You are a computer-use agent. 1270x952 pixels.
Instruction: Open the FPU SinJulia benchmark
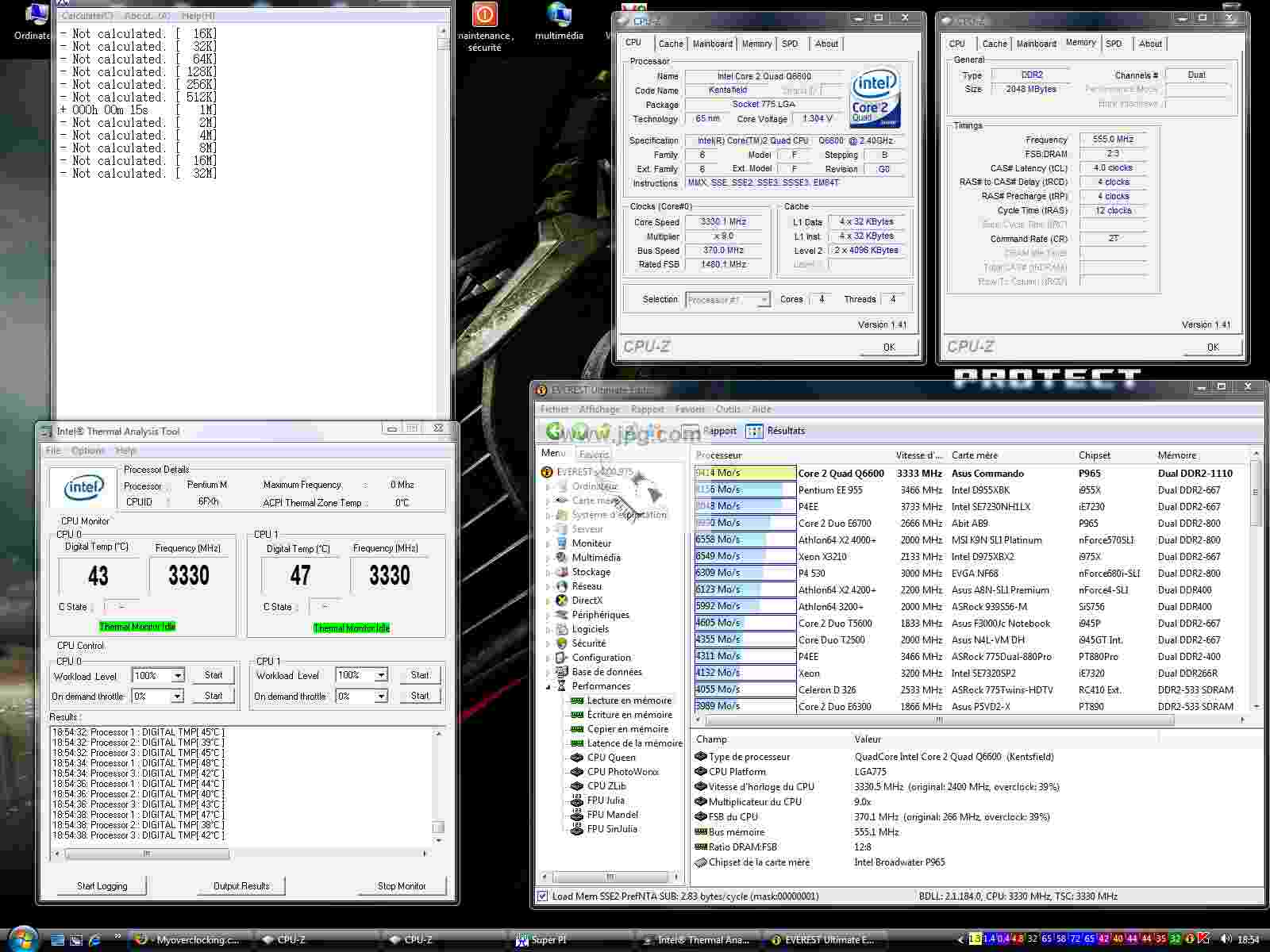click(x=612, y=829)
